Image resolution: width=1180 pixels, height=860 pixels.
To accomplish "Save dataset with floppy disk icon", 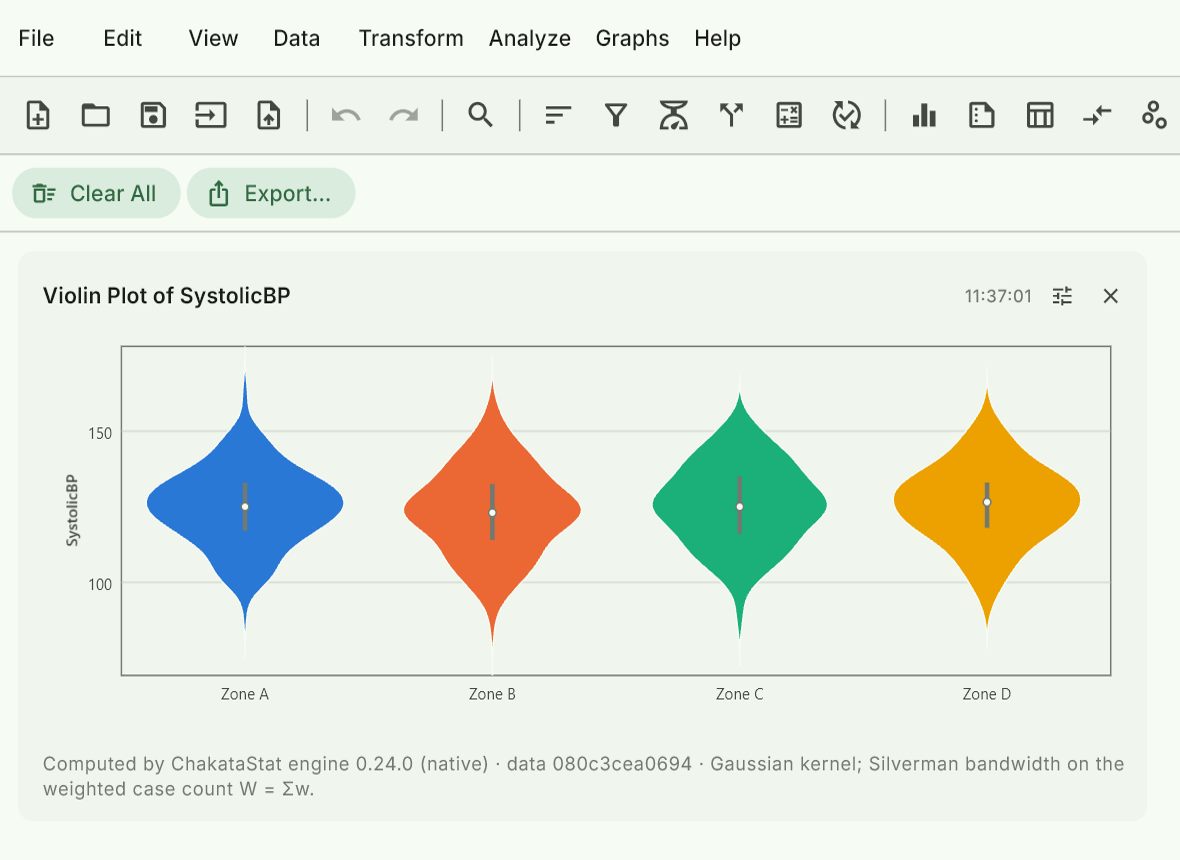I will point(154,116).
